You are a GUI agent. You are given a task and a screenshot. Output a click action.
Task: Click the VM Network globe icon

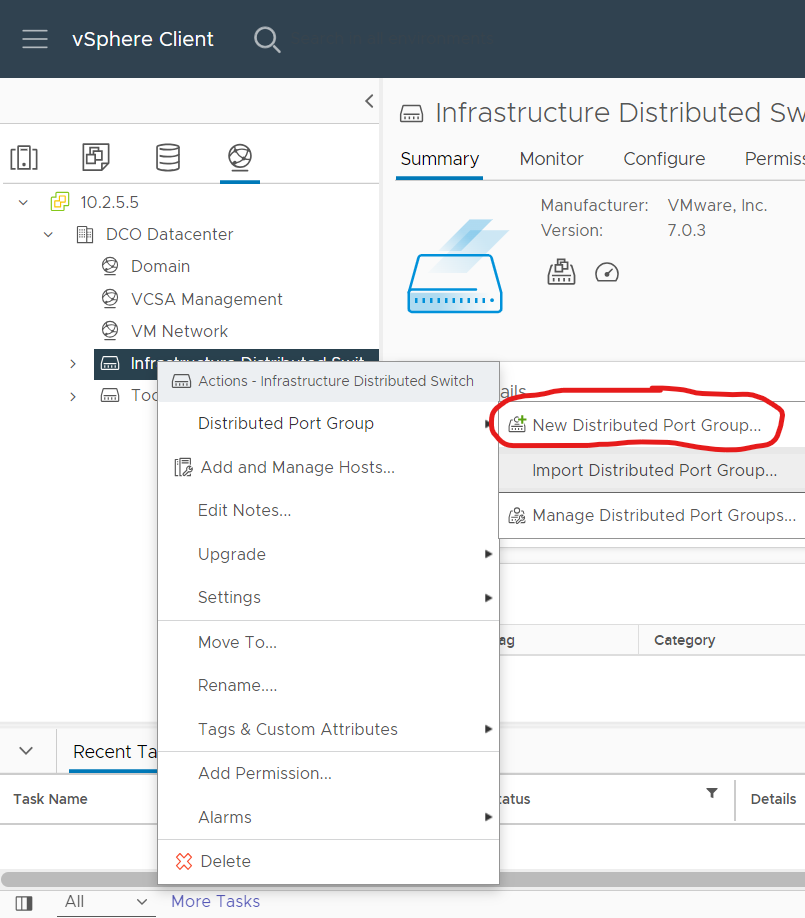tap(110, 331)
